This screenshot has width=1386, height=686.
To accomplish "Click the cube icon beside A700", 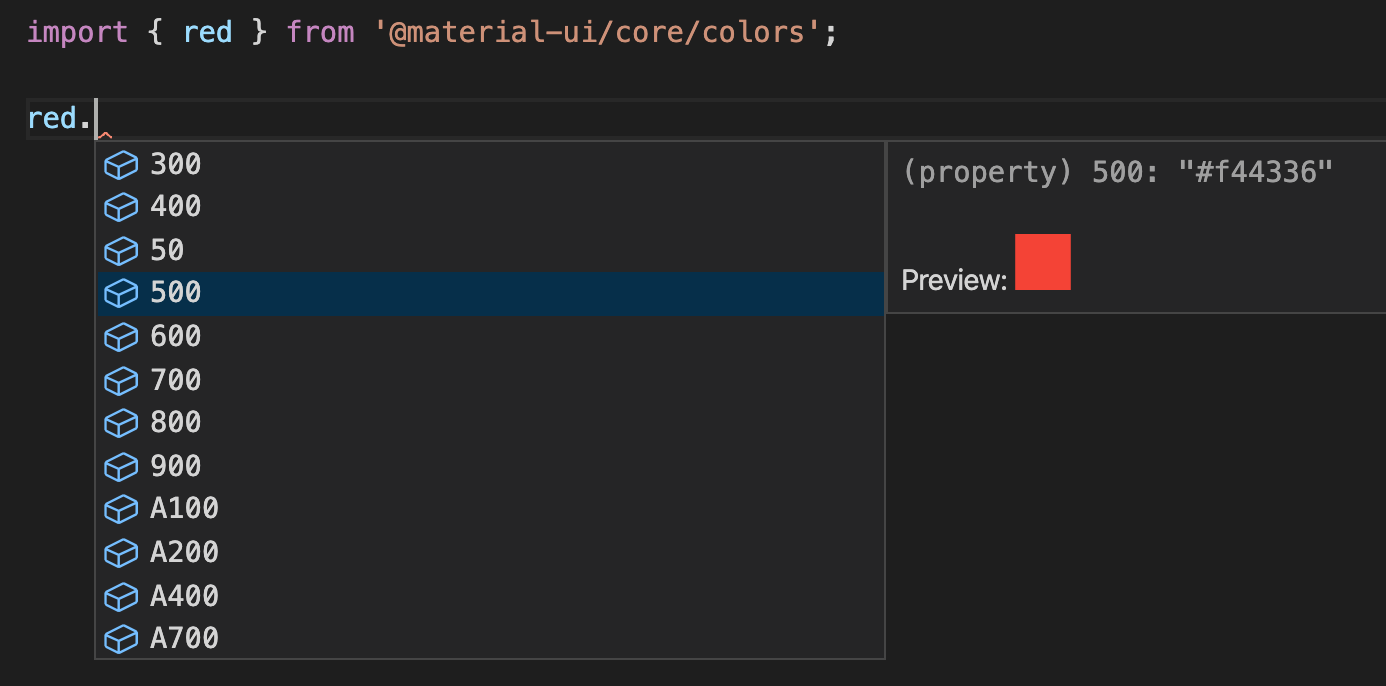I will pos(121,639).
